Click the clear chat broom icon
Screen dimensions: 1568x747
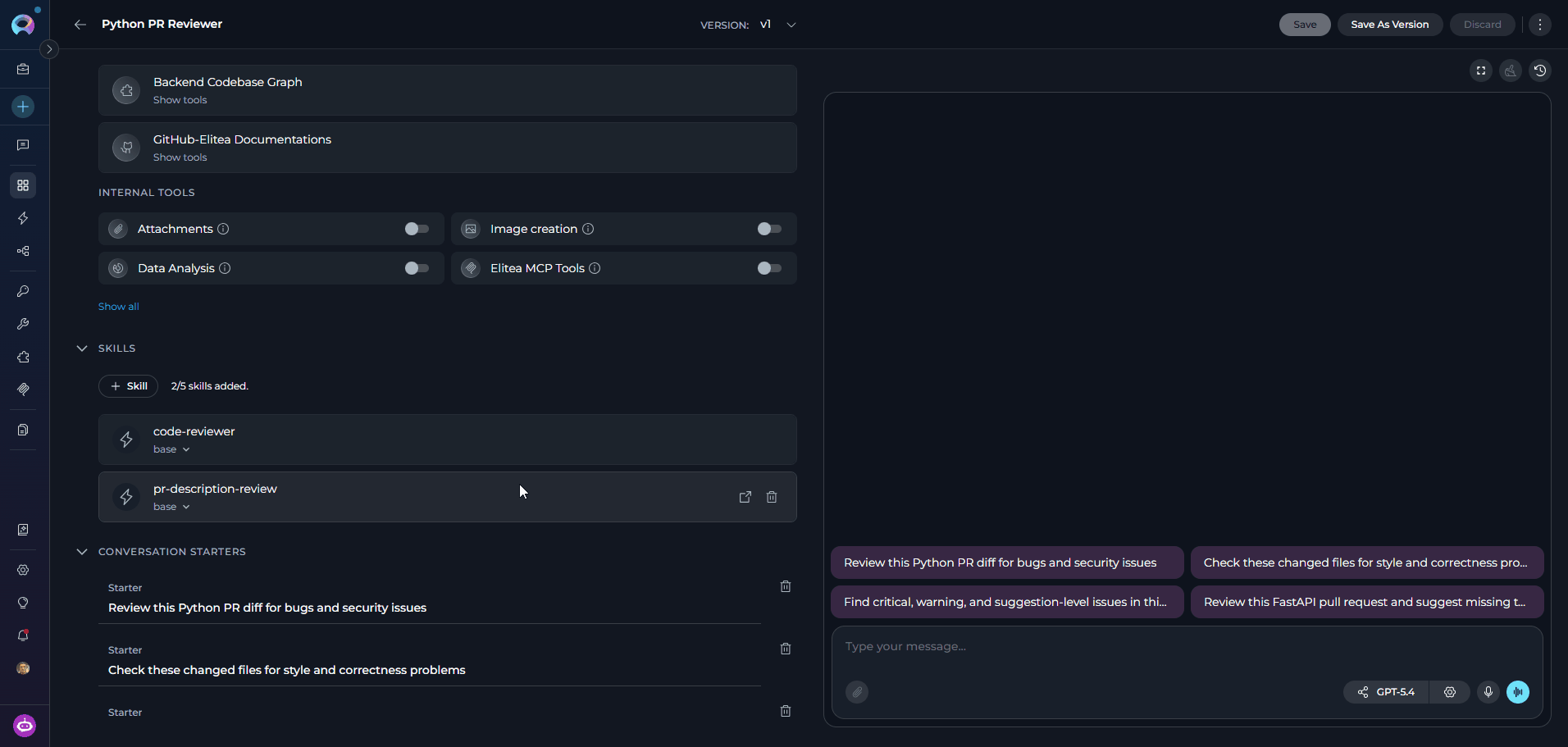1511,71
